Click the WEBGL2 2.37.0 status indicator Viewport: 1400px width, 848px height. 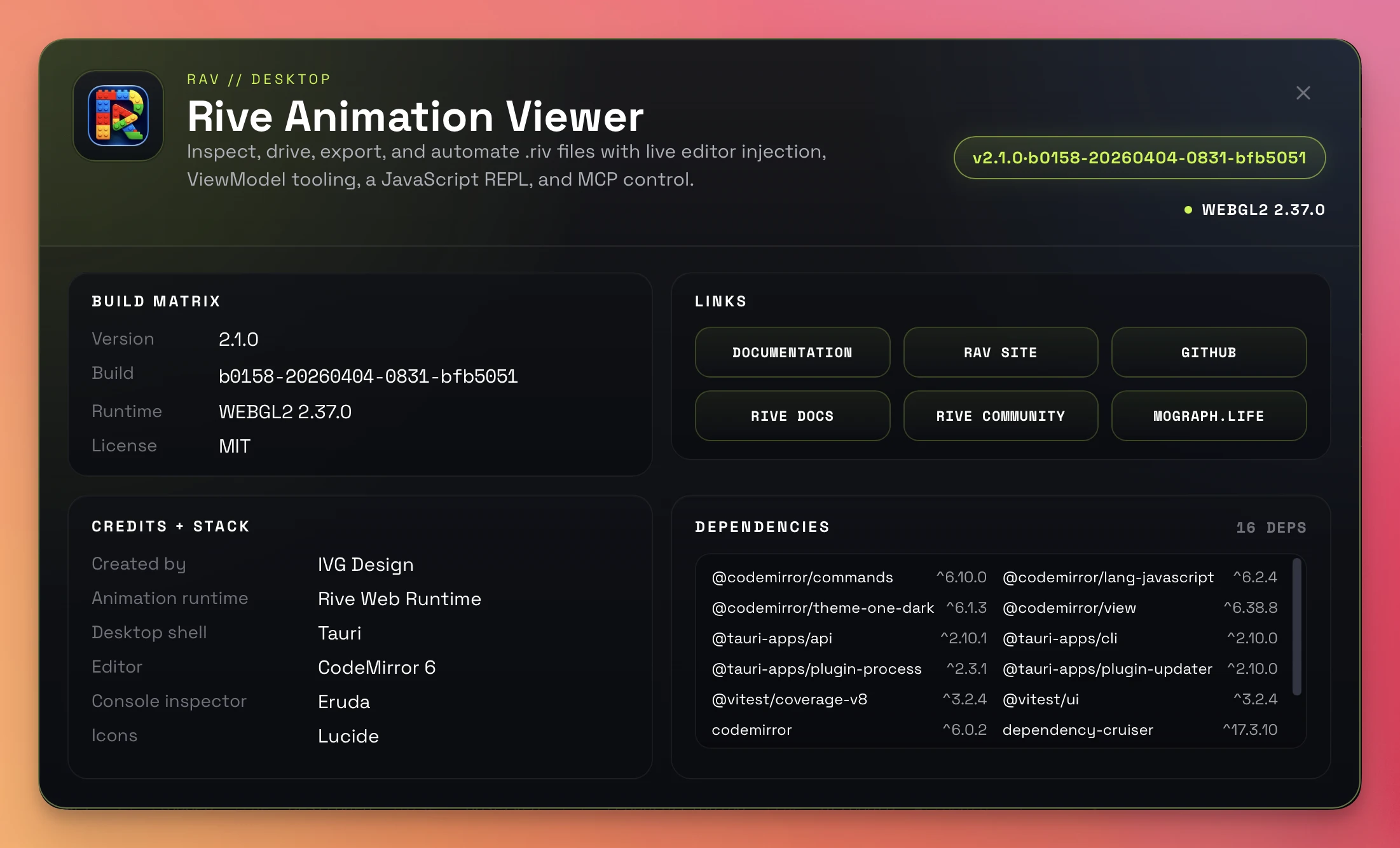pyautogui.click(x=1254, y=210)
